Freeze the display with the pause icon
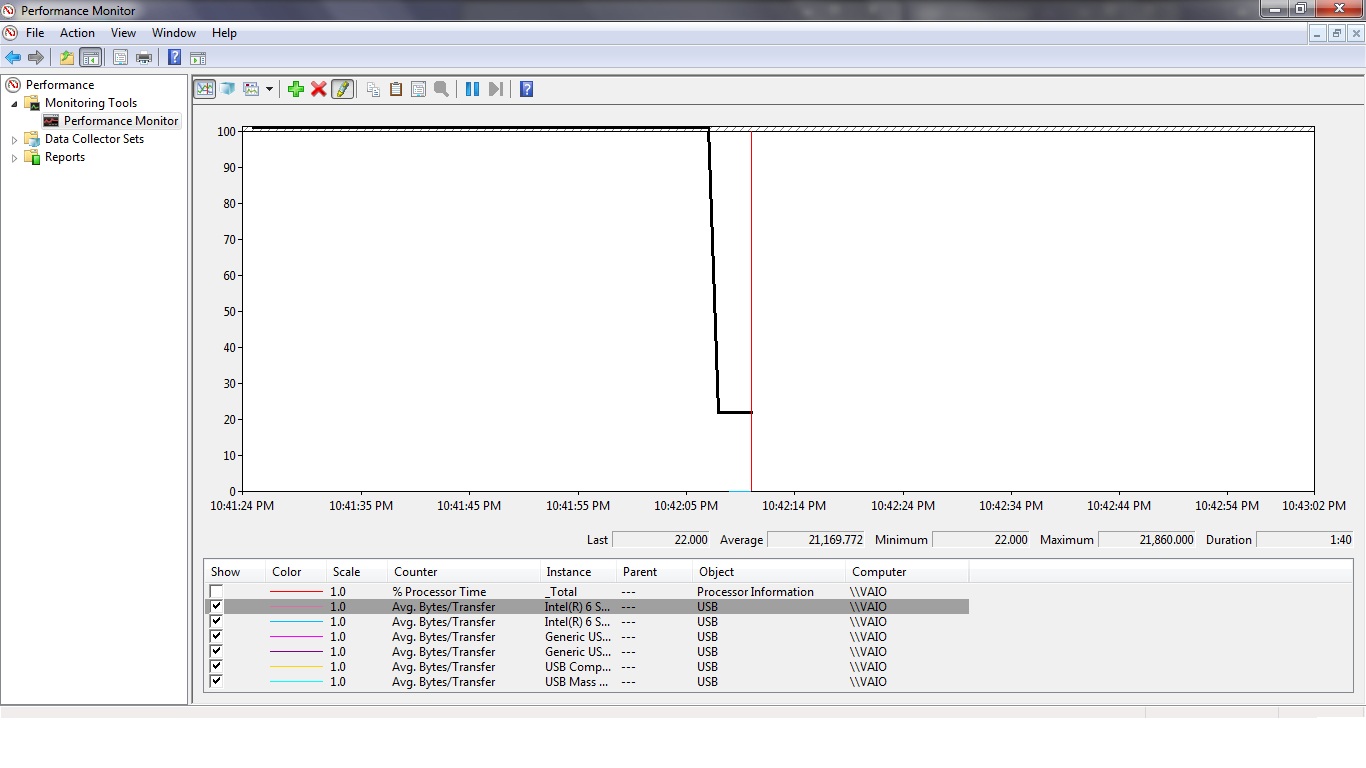1366x768 pixels. pyautogui.click(x=473, y=89)
